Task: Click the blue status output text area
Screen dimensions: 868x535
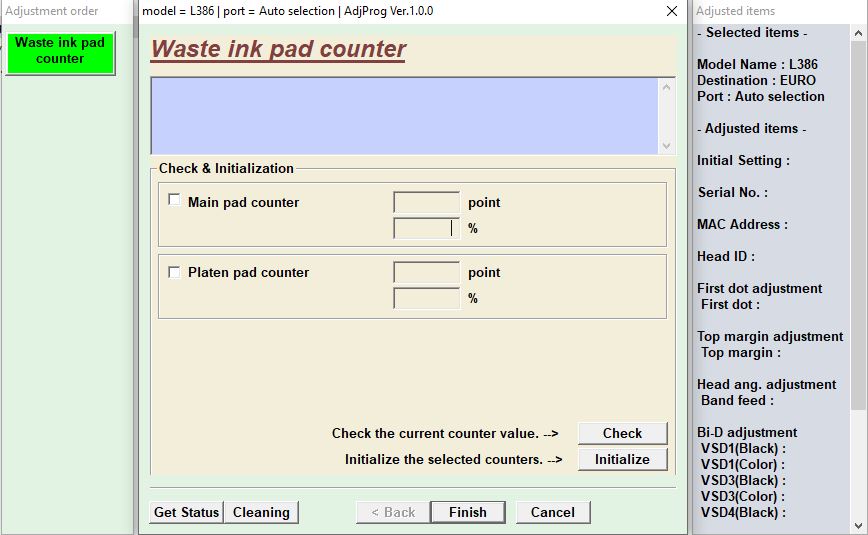Action: point(405,116)
